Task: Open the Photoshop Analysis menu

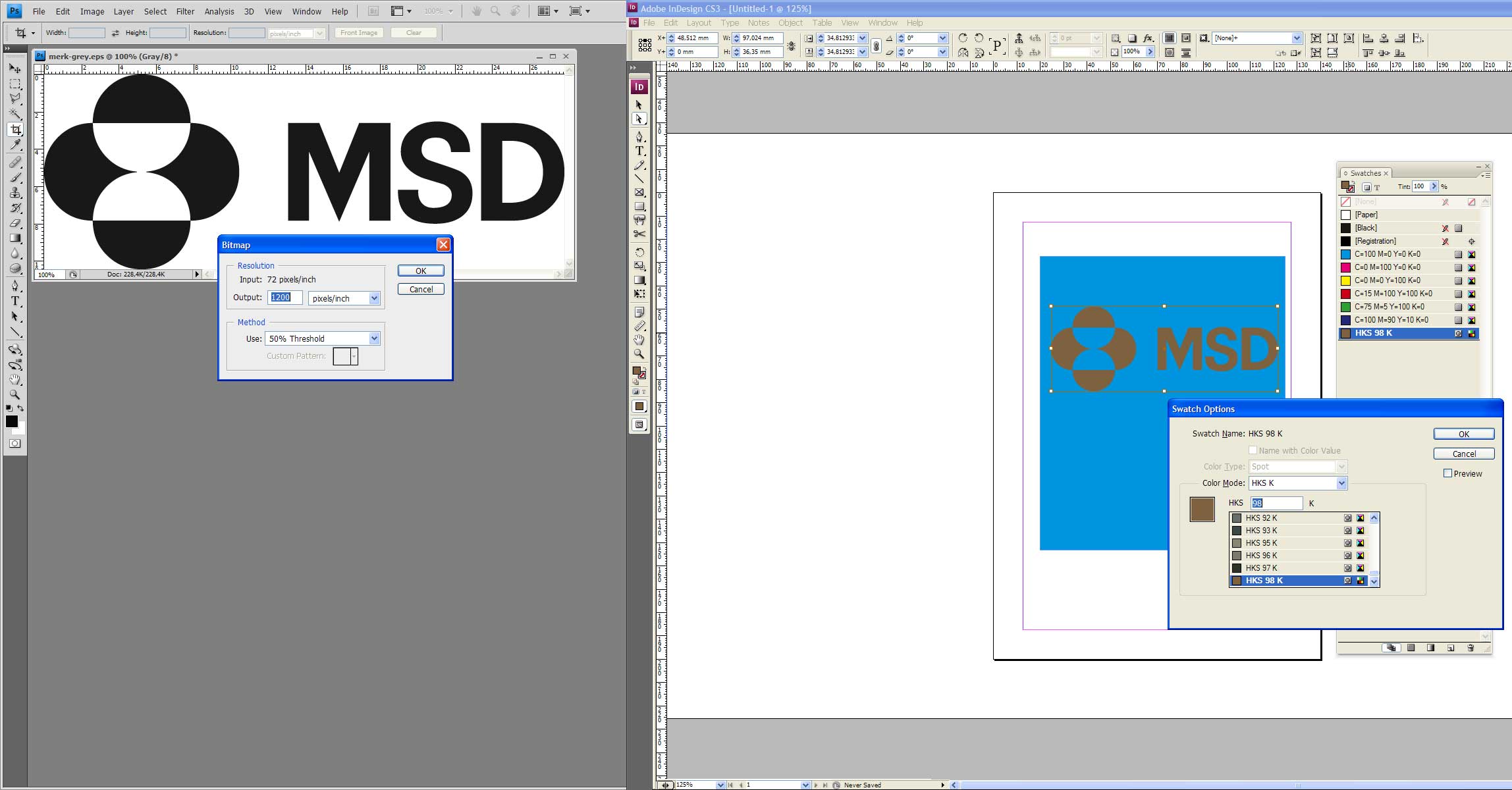Action: pos(219,11)
